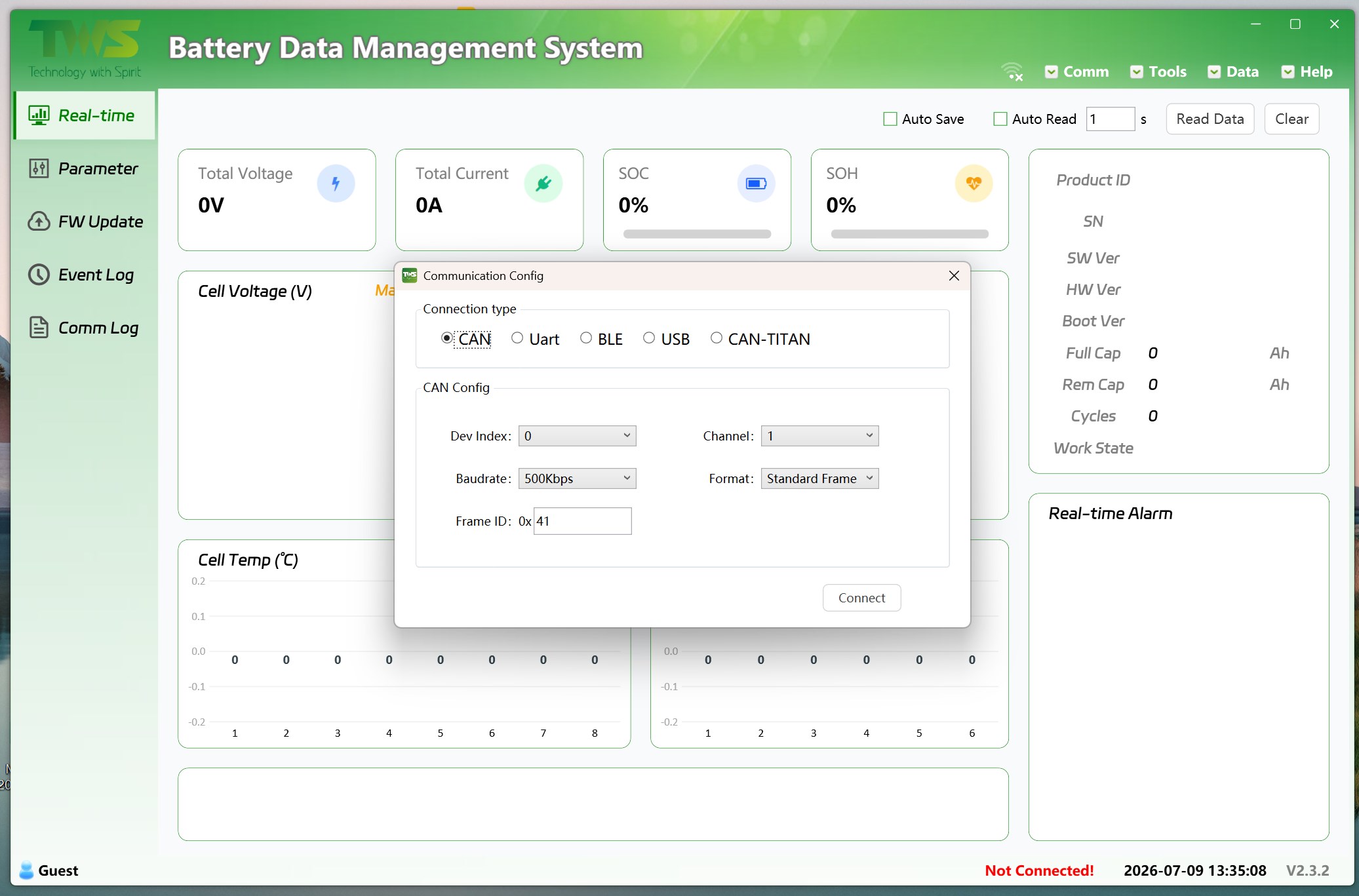Click the Real-time Alarm heading
1359x896 pixels.
point(1110,513)
